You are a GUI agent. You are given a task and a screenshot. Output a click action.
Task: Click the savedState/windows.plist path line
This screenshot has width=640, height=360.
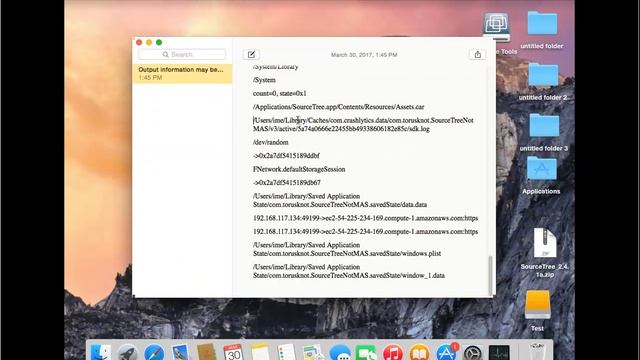tap(347, 249)
